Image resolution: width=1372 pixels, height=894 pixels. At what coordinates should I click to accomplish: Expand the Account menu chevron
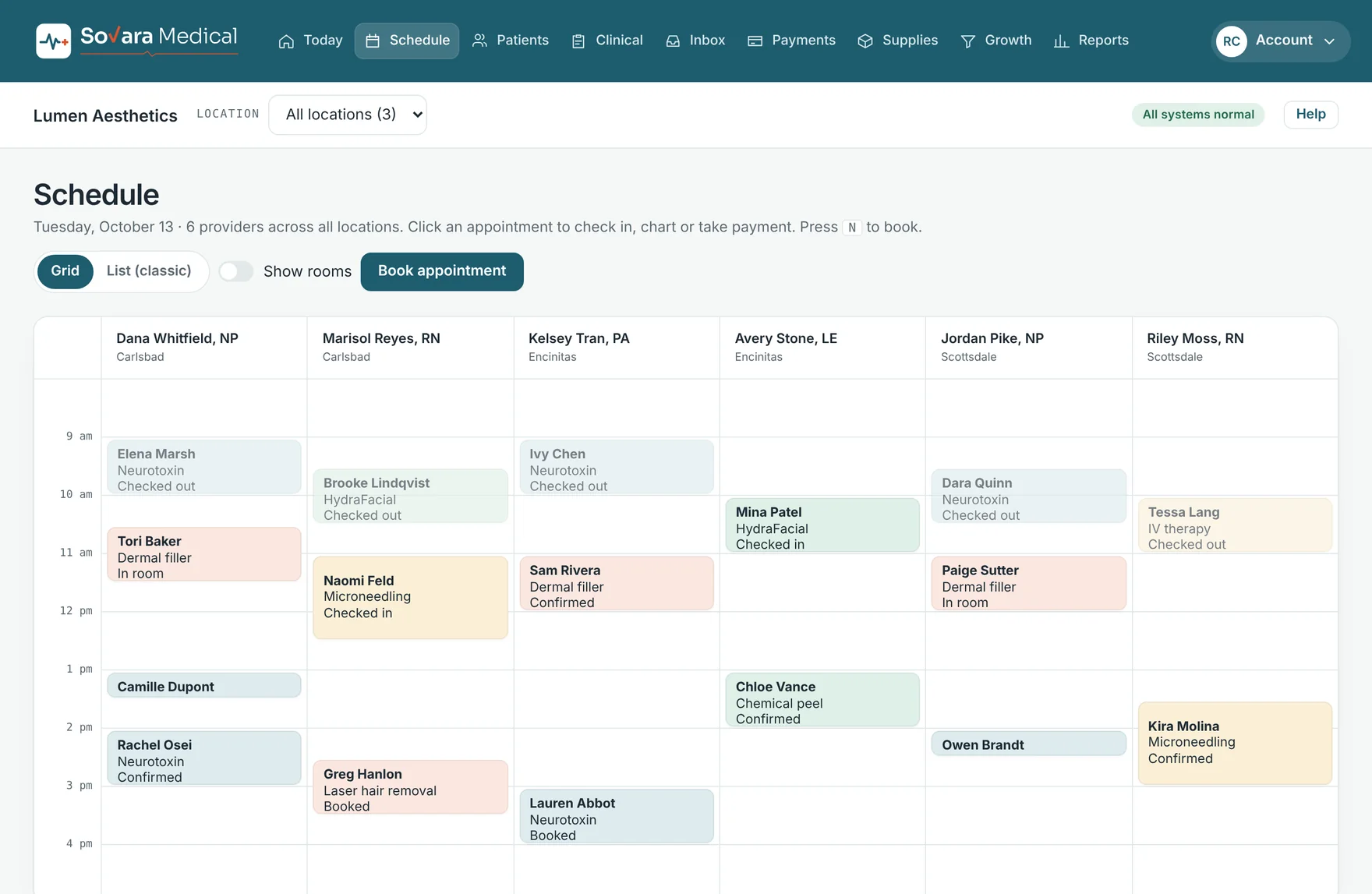[1330, 41]
